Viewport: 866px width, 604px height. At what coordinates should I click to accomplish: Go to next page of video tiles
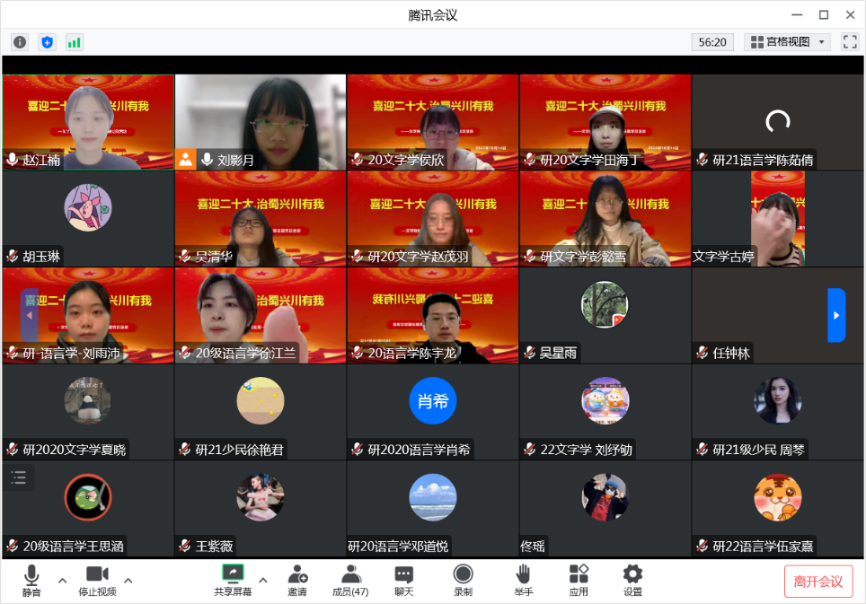click(836, 315)
